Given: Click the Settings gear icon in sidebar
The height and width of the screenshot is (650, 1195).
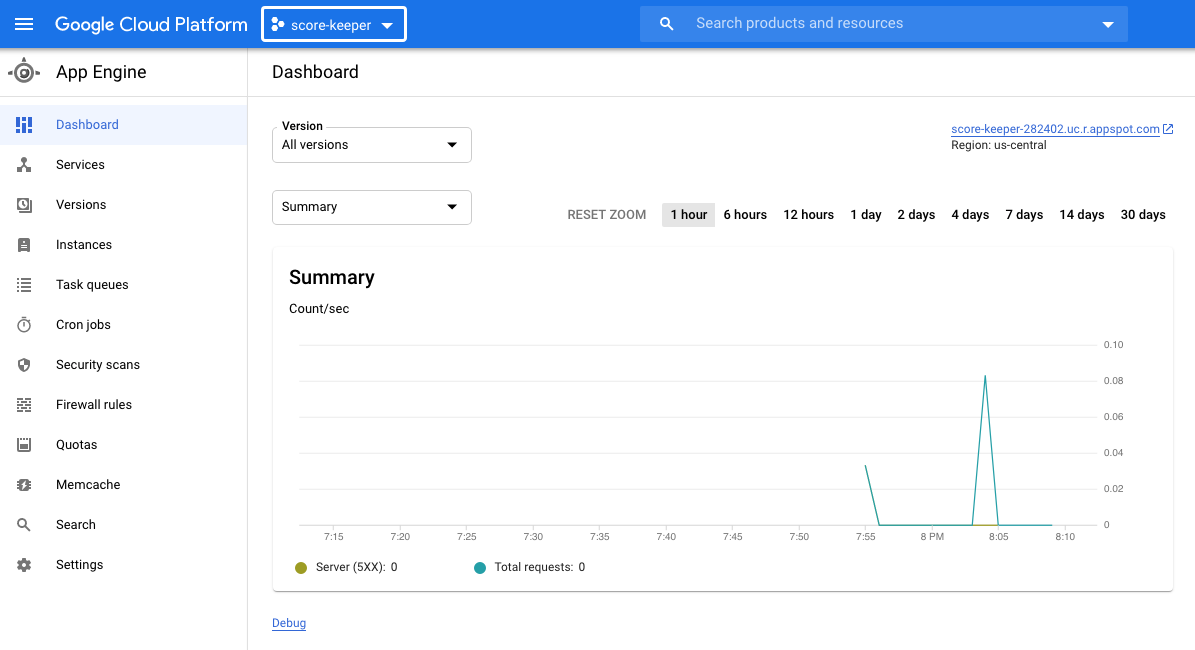Looking at the screenshot, I should (24, 565).
